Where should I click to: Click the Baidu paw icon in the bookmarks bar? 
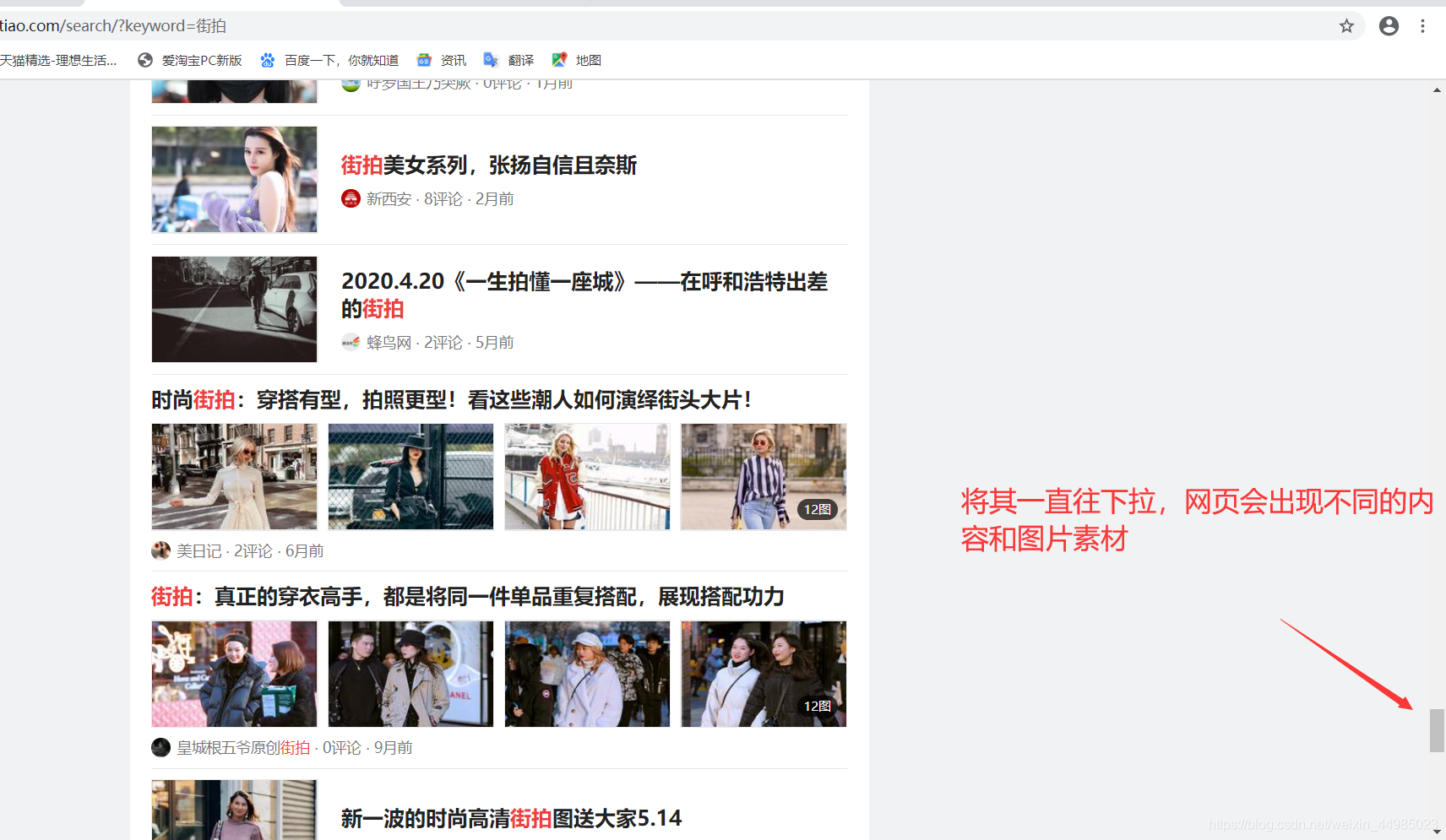(x=268, y=60)
